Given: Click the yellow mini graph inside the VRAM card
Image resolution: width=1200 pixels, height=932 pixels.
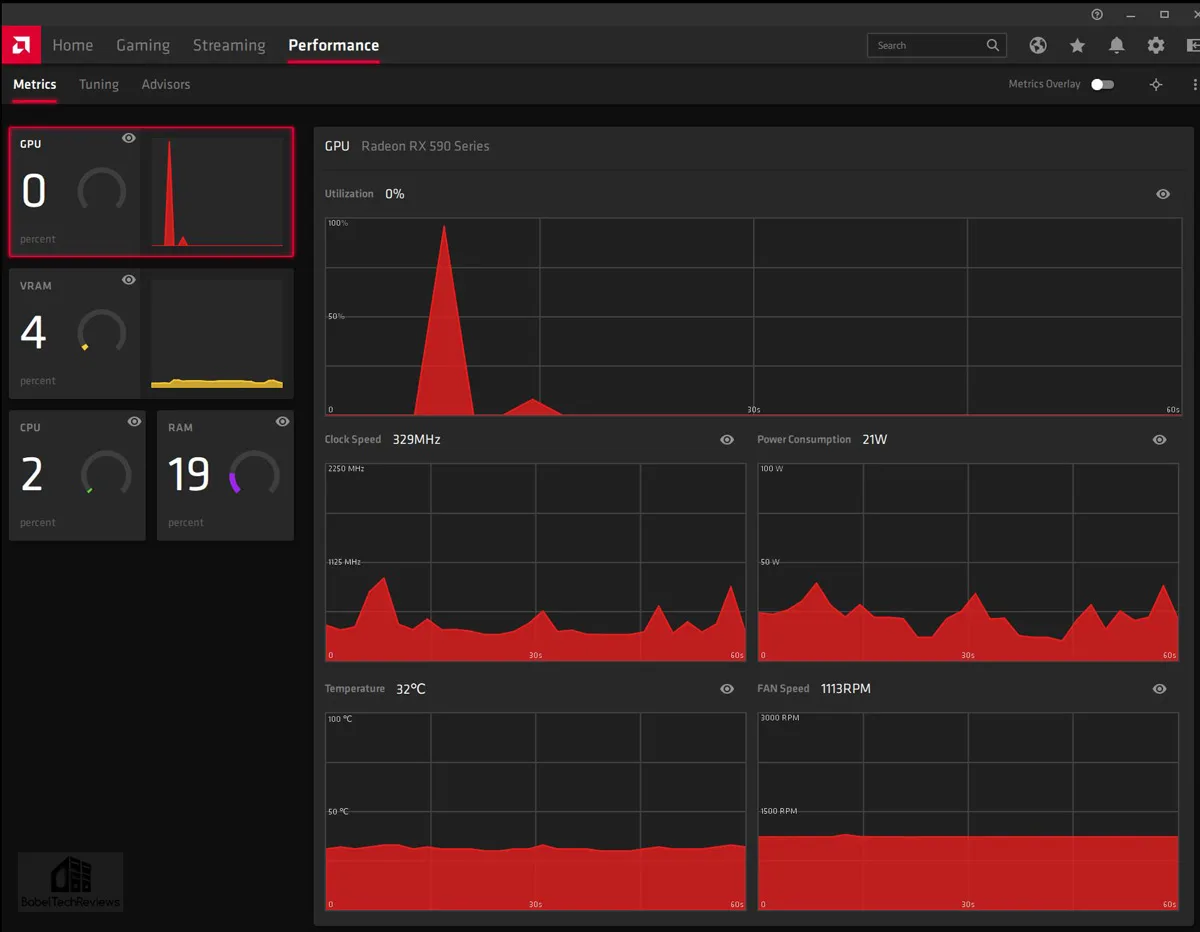Looking at the screenshot, I should pos(217,334).
